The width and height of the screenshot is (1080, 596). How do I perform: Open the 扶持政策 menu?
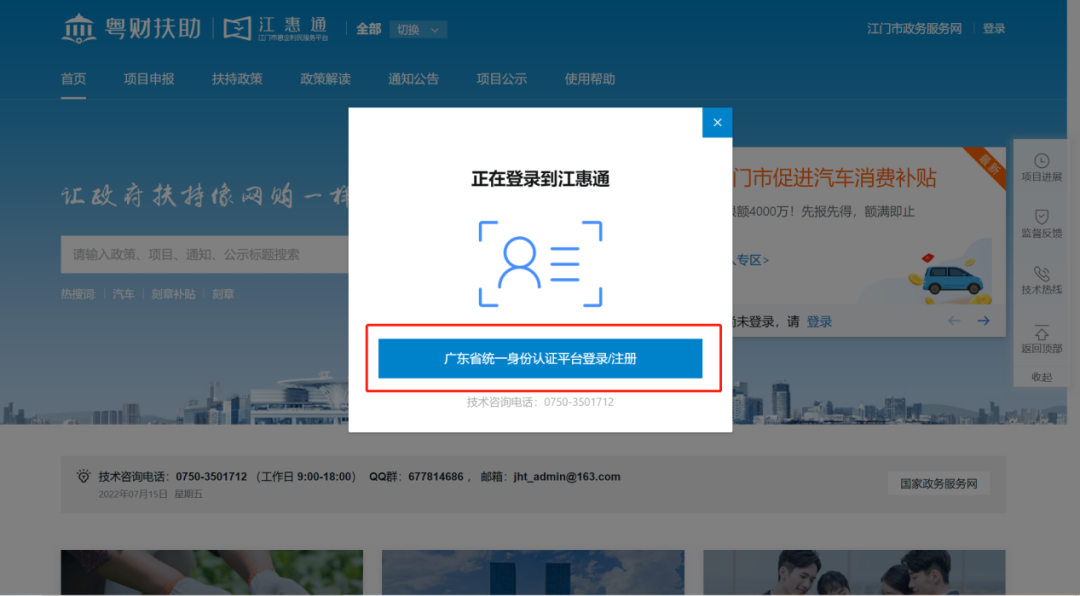click(237, 79)
